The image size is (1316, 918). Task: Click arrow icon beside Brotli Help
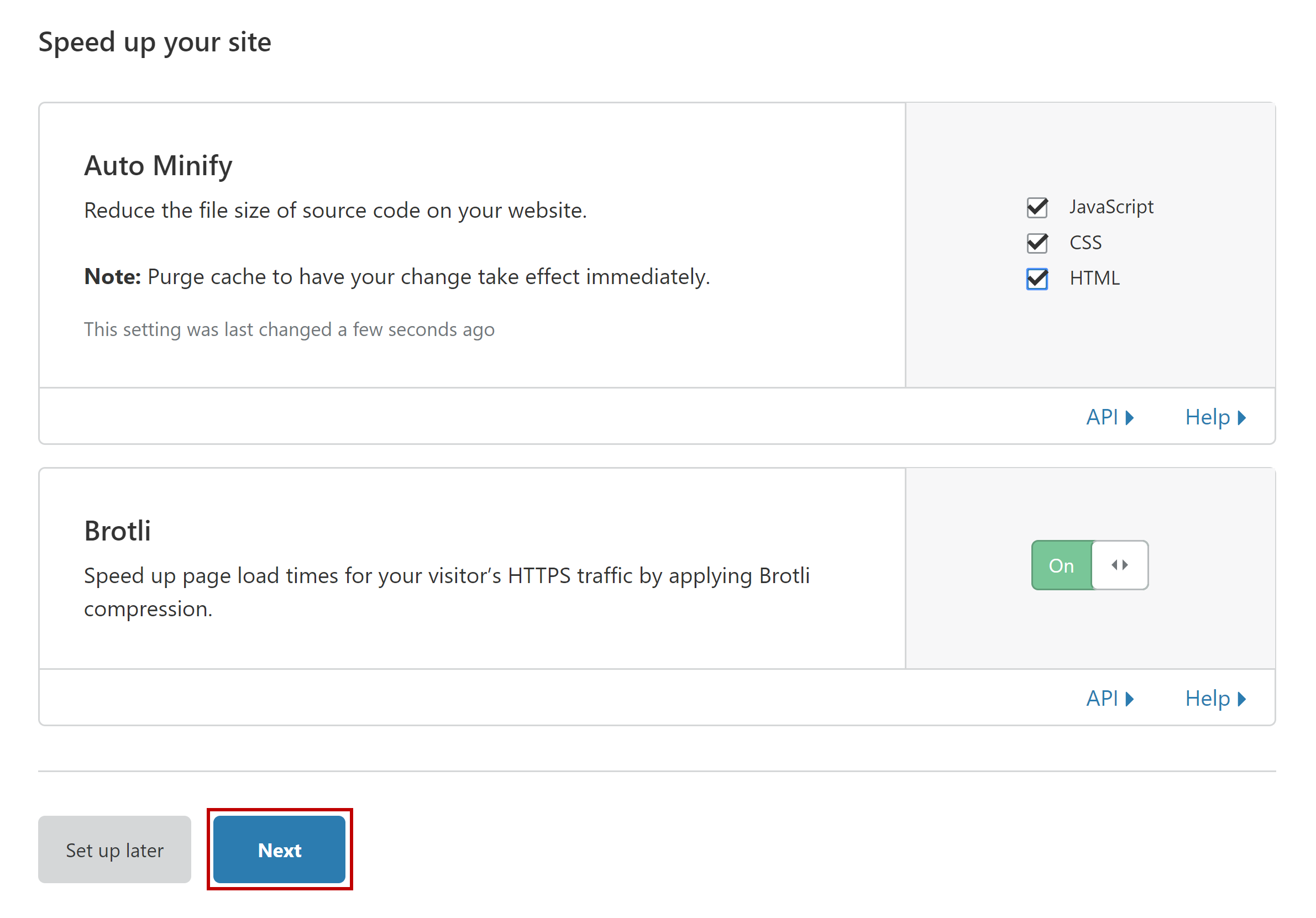[x=1241, y=699]
